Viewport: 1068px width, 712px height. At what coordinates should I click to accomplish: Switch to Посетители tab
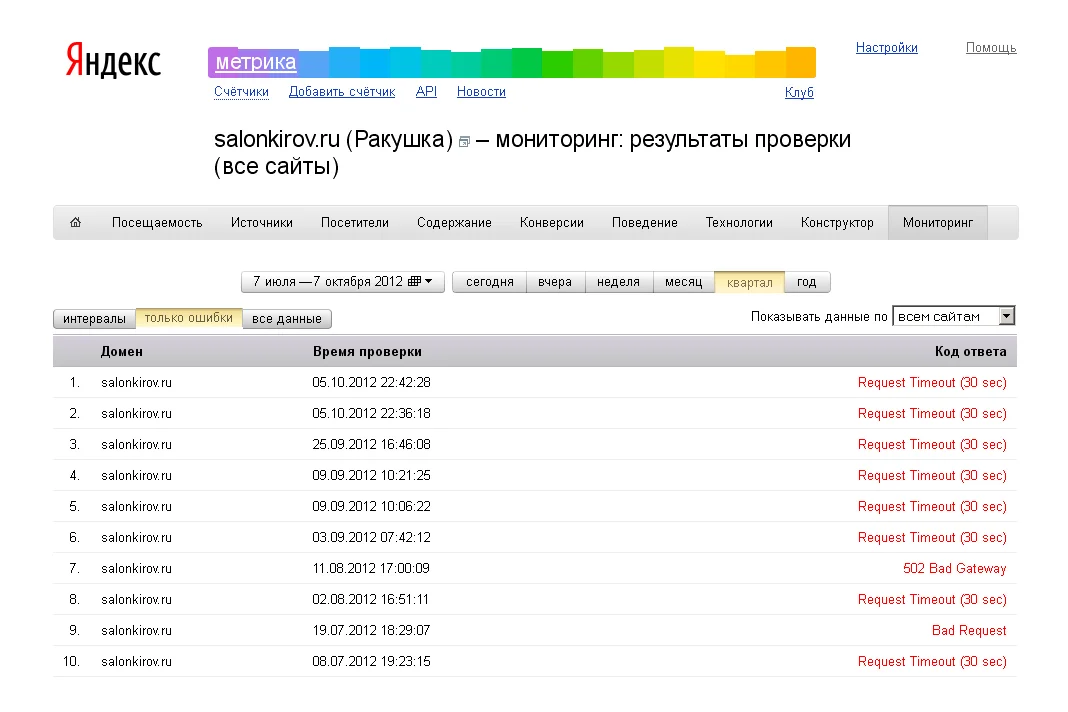pos(355,223)
